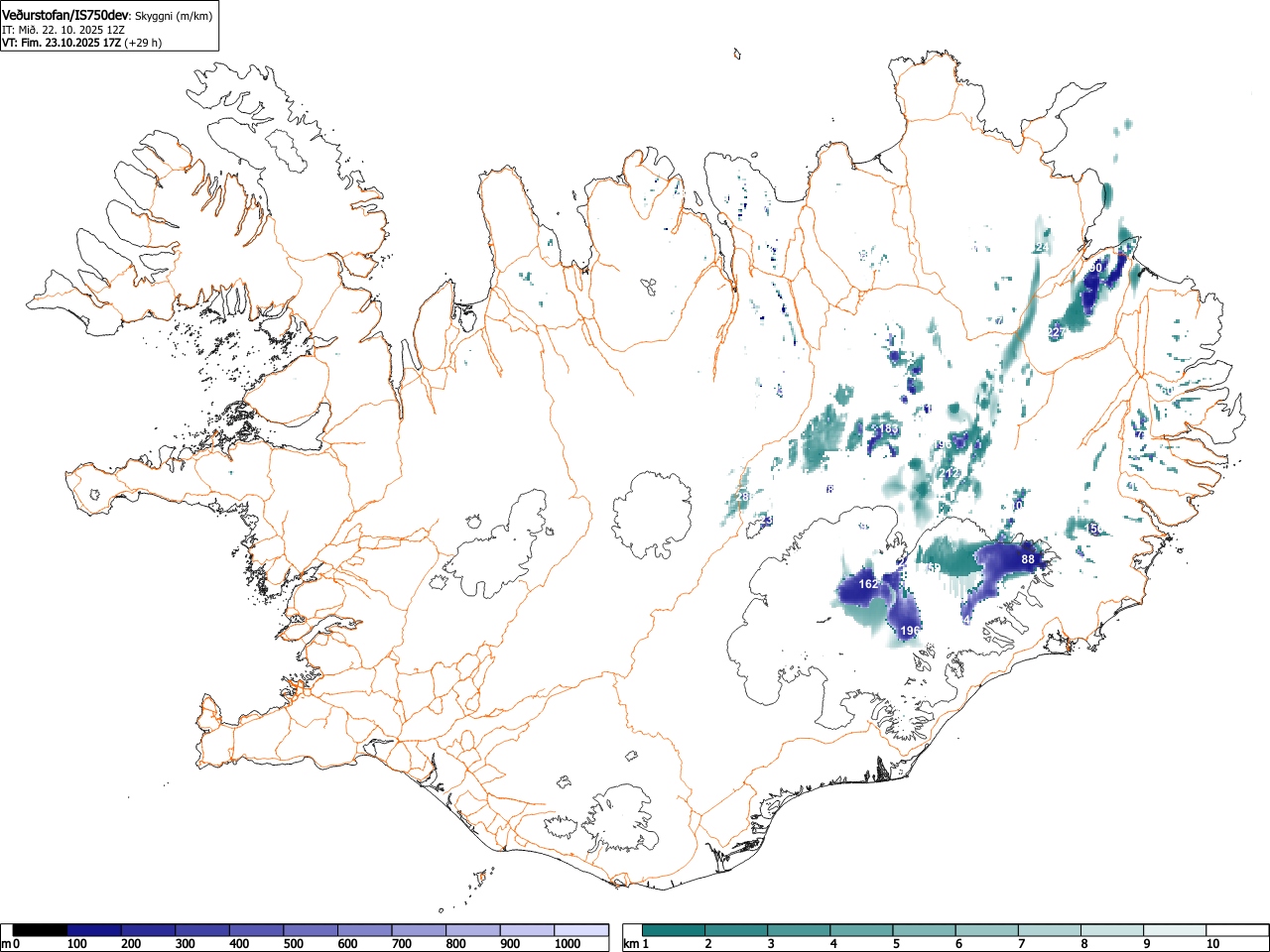Click the "1000" tick label on the metre legend
Viewport: 1270px width, 952px height.
568,944
